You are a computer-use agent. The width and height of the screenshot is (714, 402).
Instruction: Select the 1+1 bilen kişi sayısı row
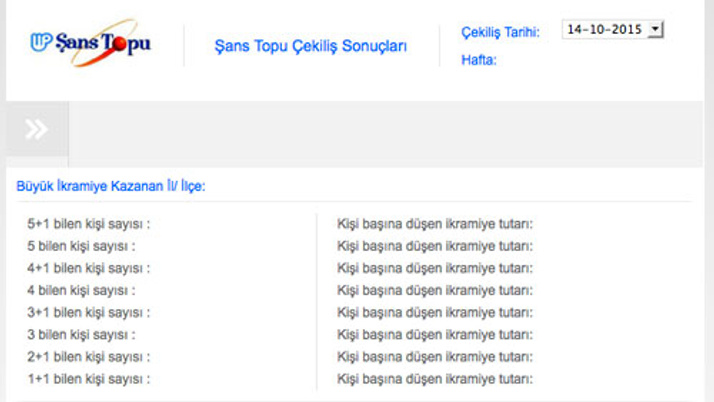click(88, 379)
